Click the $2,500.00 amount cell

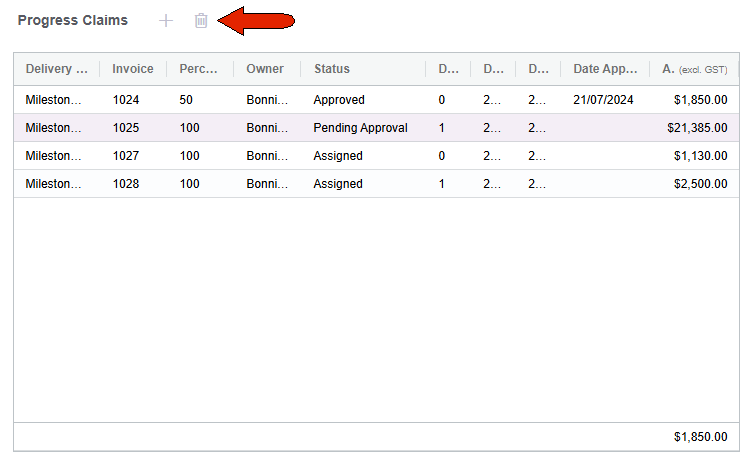[701, 184]
